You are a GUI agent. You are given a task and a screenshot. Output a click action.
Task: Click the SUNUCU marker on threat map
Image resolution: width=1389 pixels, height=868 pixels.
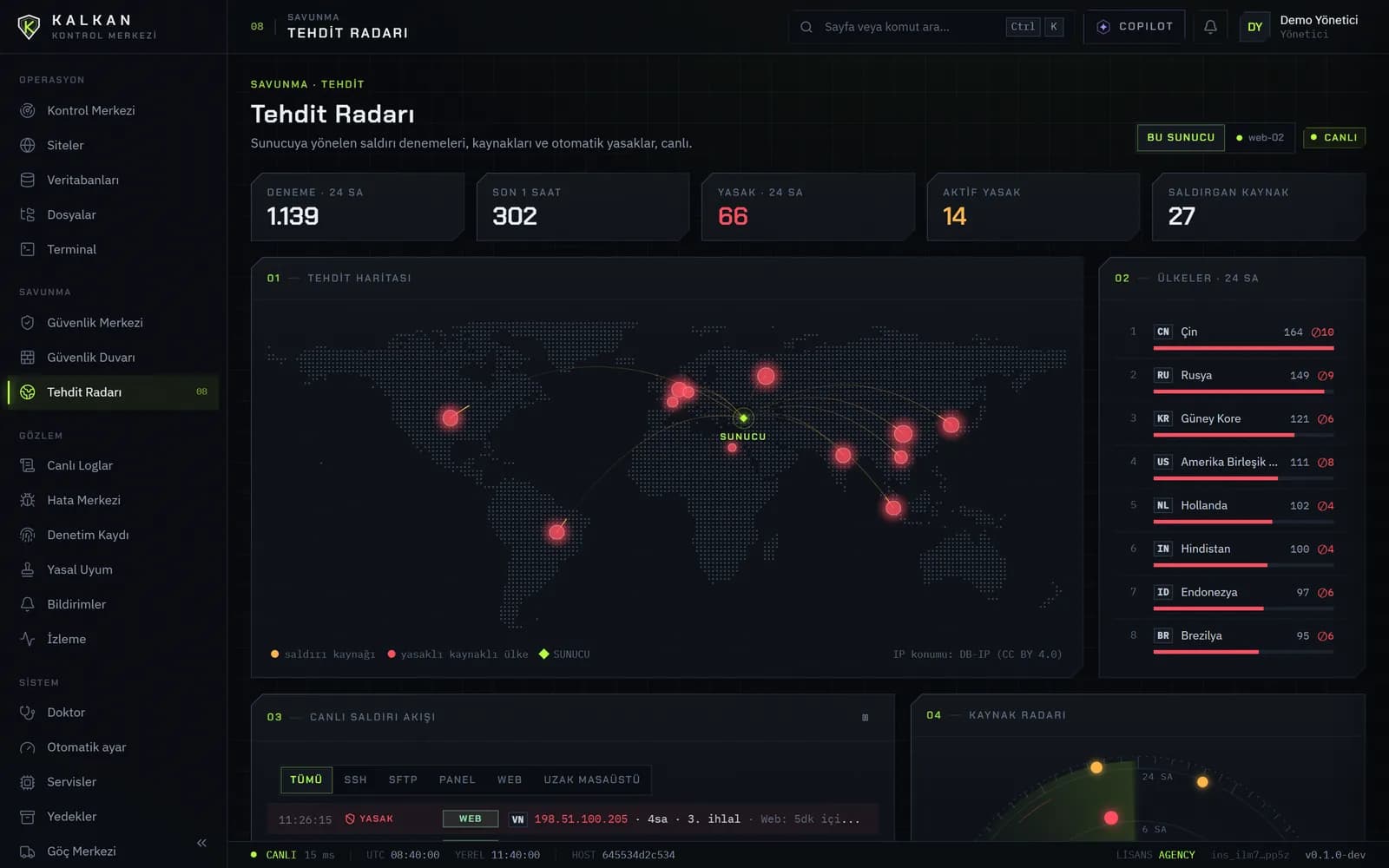(x=743, y=418)
